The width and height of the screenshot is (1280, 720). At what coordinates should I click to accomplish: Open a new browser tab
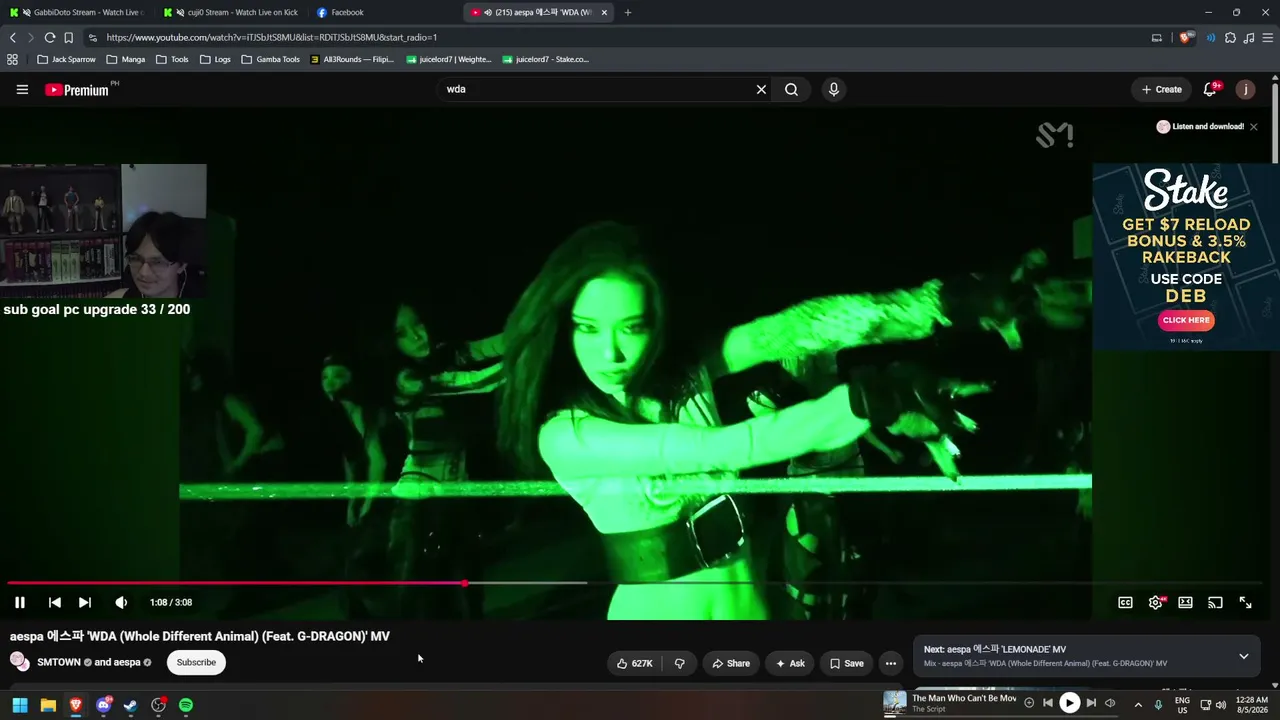tap(628, 12)
